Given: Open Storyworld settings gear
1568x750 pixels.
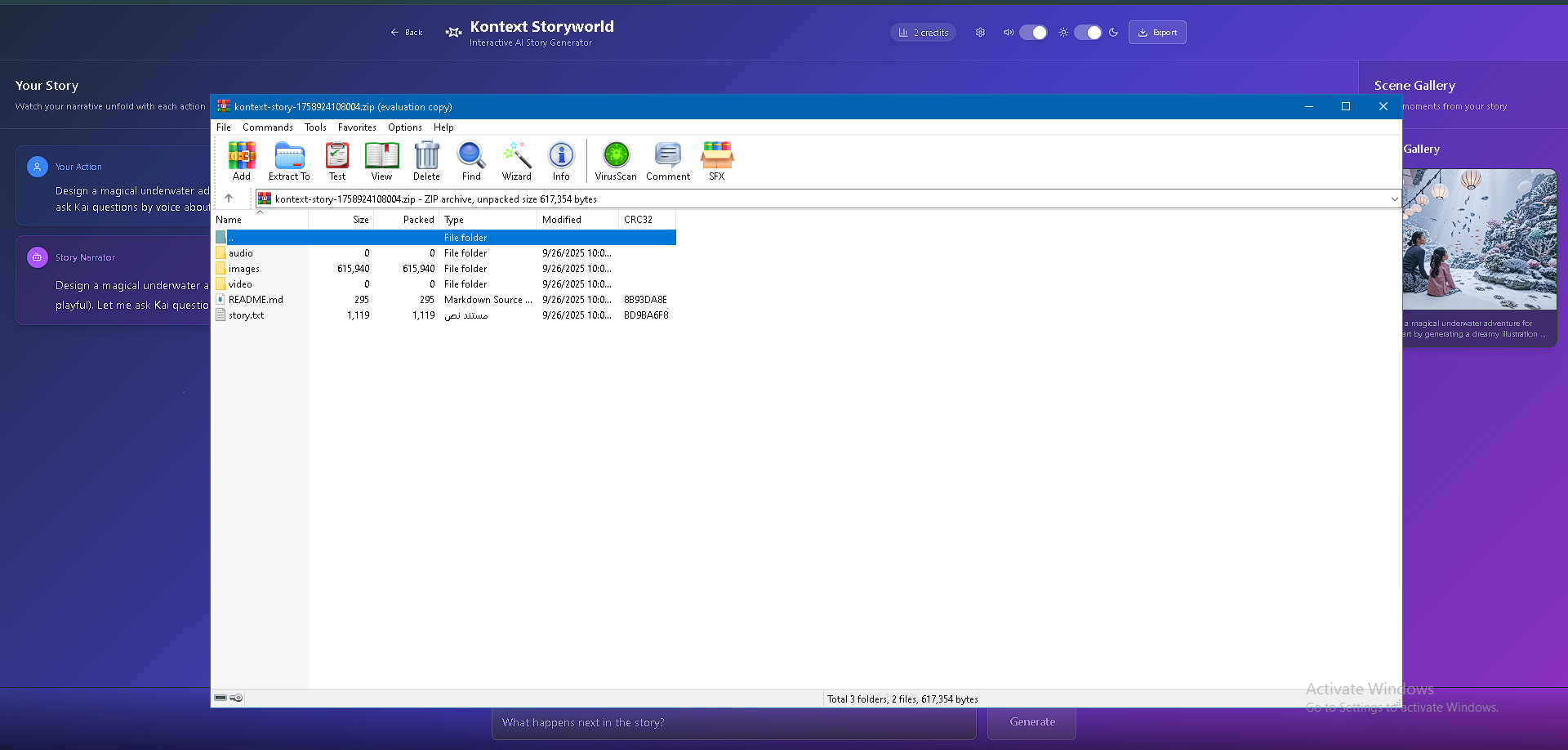Looking at the screenshot, I should pyautogui.click(x=980, y=33).
